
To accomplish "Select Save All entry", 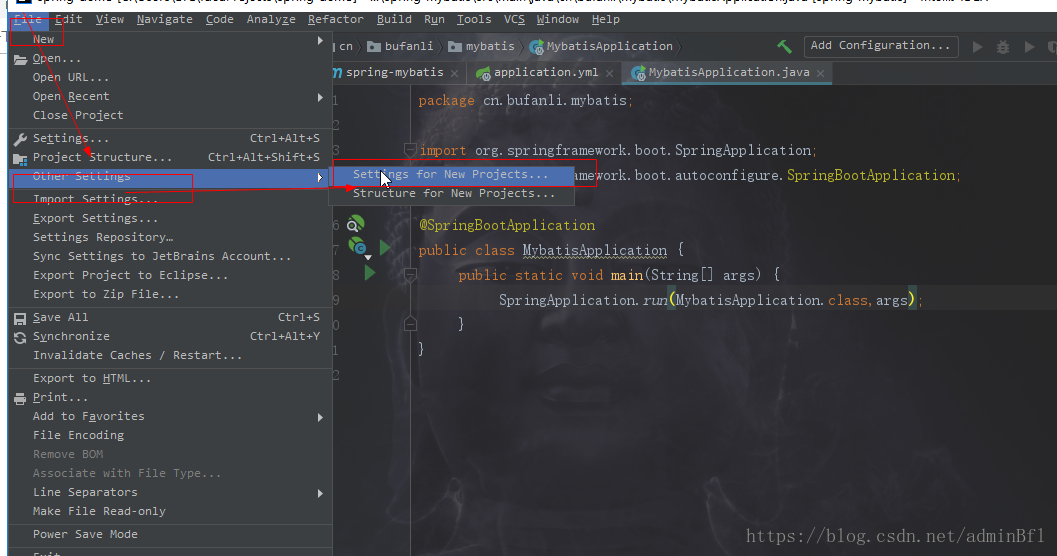I will (x=170, y=317).
